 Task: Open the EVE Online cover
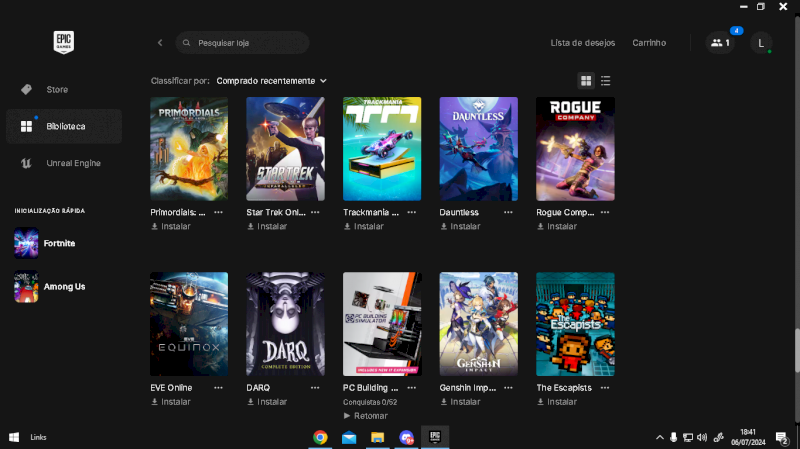(189, 324)
